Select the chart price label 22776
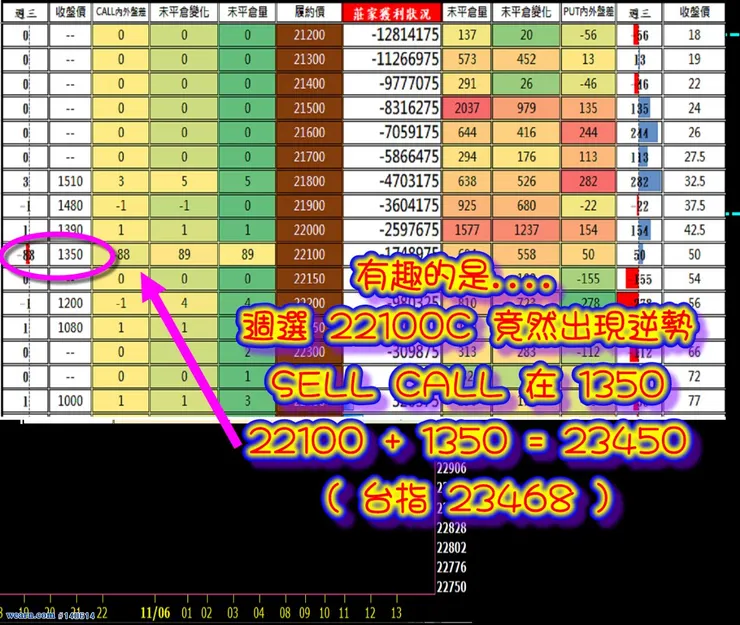 pyautogui.click(x=452, y=567)
